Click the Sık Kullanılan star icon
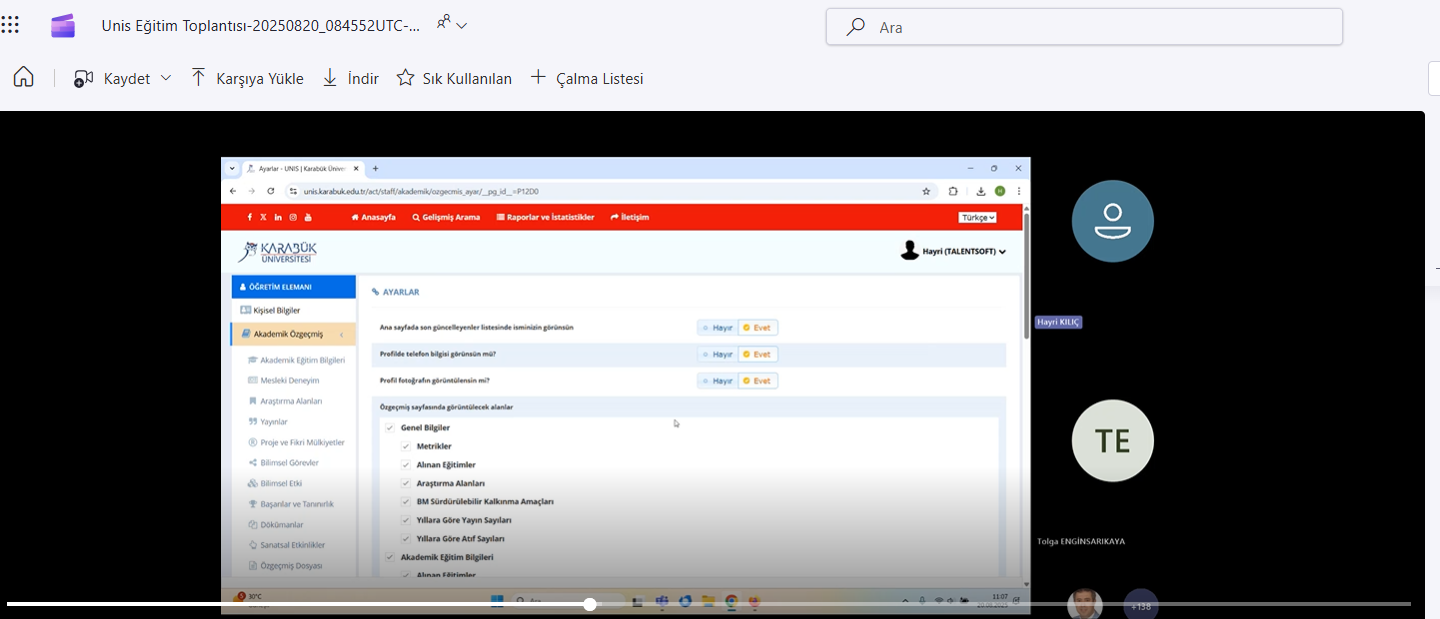Viewport: 1440px width, 619px height. pyautogui.click(x=405, y=78)
